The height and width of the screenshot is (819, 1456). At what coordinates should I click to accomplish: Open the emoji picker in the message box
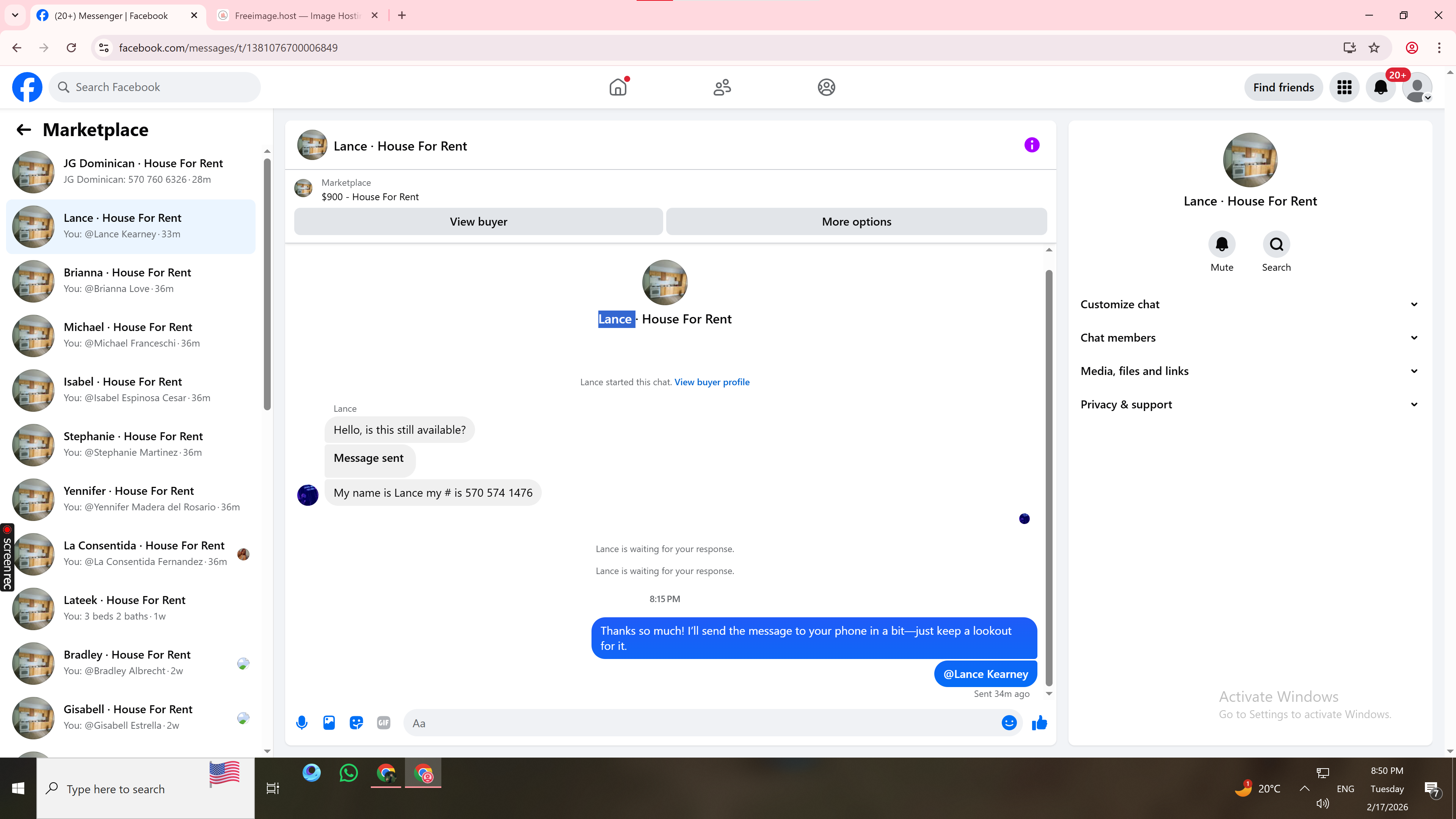pyautogui.click(x=1009, y=722)
